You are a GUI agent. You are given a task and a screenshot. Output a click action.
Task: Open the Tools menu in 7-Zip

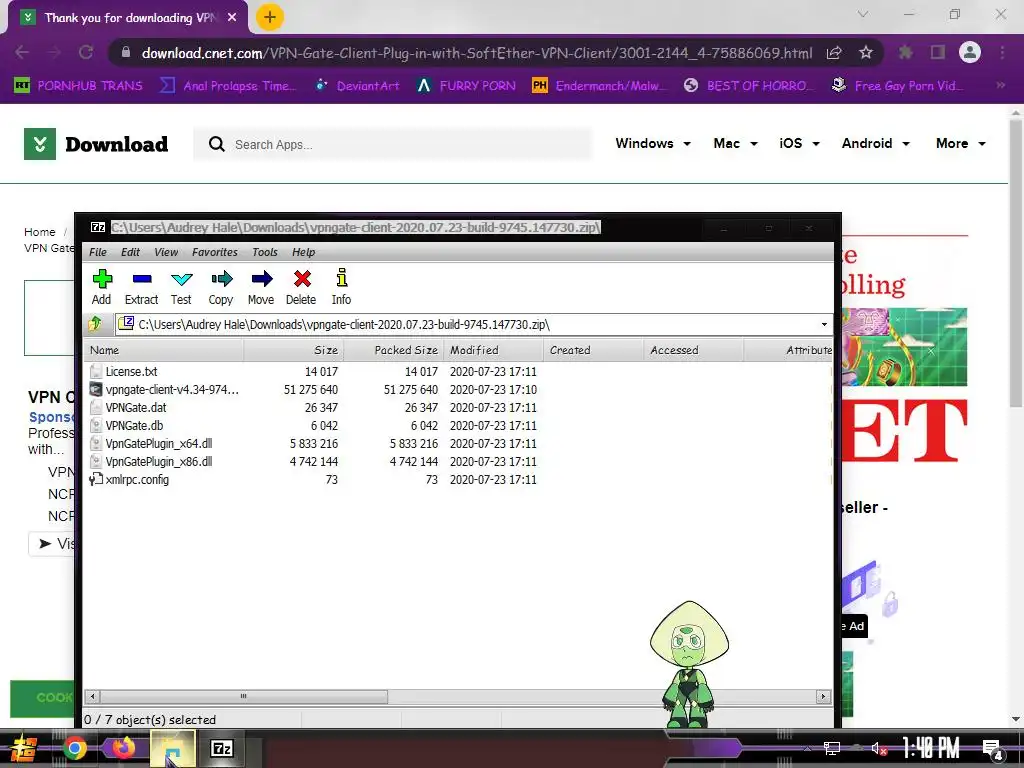[x=264, y=252]
